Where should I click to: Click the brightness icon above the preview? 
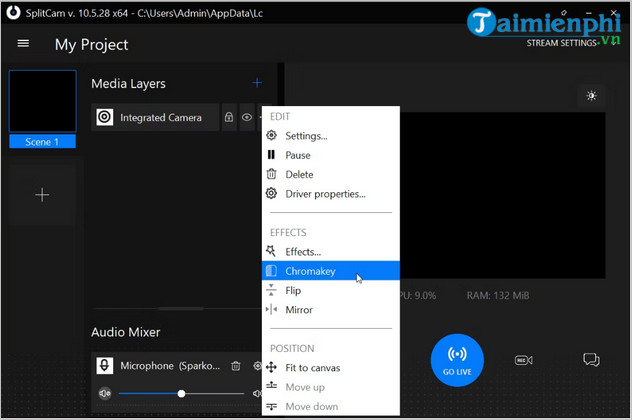pos(591,96)
